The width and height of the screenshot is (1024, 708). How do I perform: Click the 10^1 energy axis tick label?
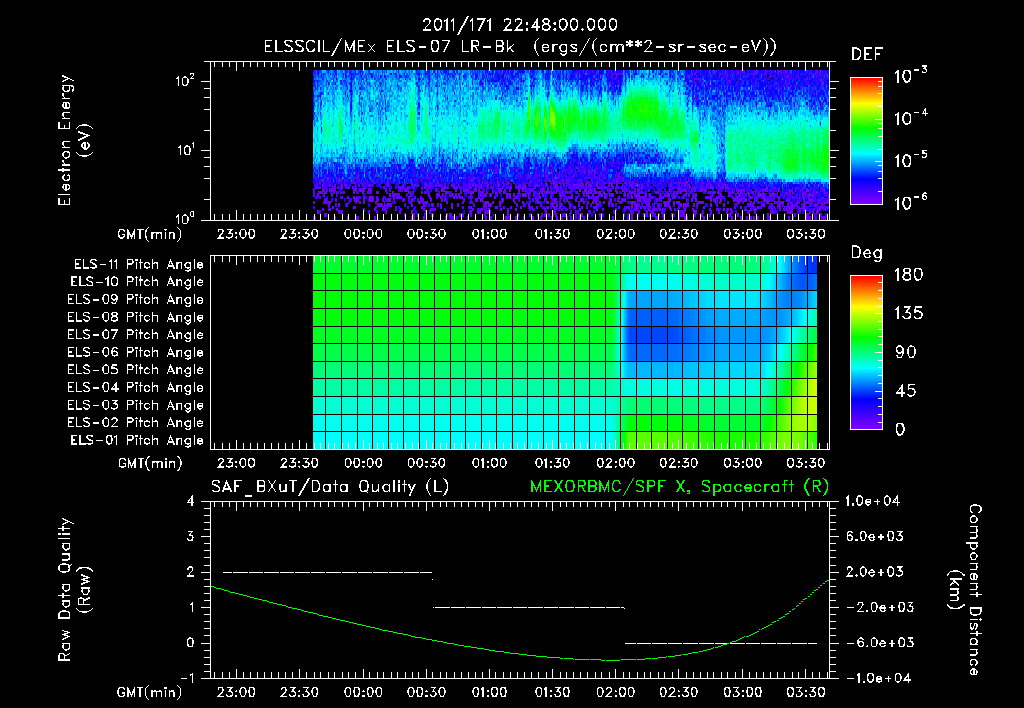[x=185, y=150]
